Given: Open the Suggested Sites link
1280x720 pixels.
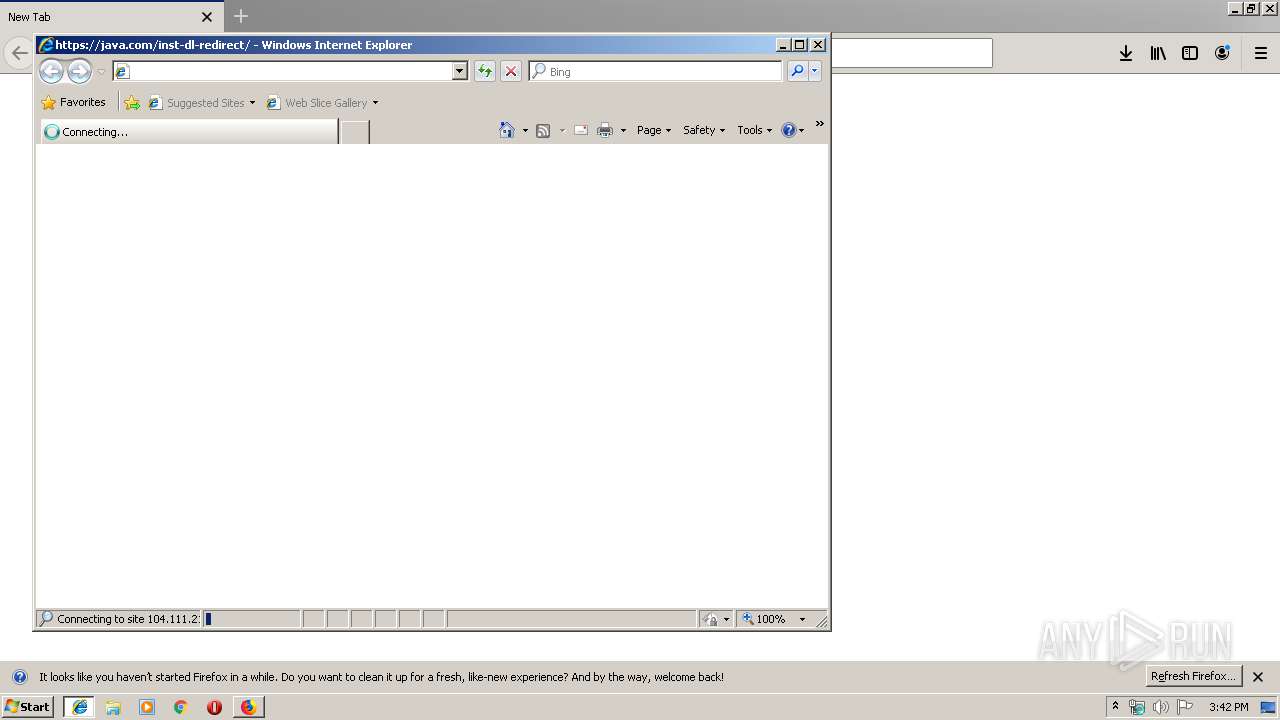Looking at the screenshot, I should click(x=201, y=102).
